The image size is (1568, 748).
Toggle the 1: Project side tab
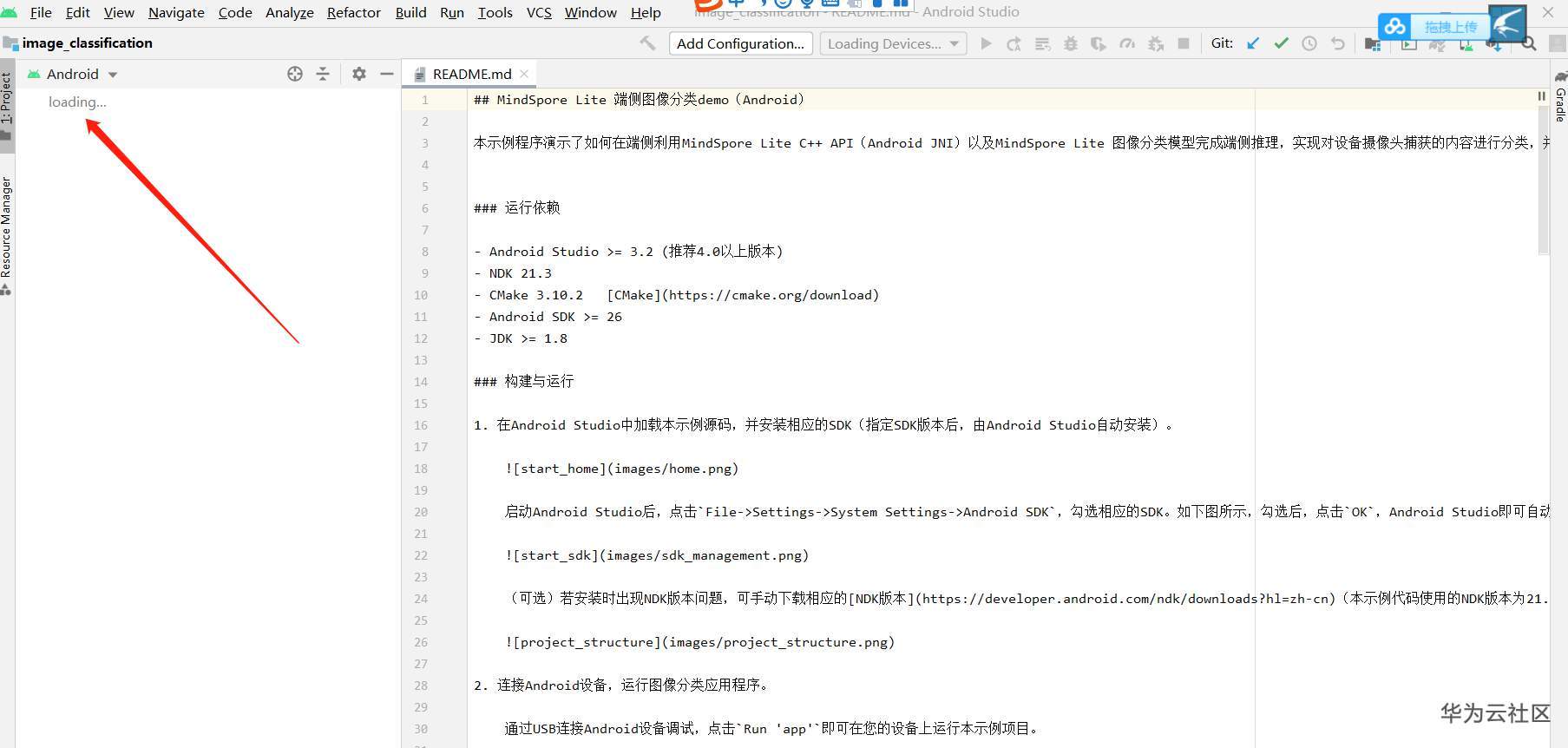coord(7,104)
